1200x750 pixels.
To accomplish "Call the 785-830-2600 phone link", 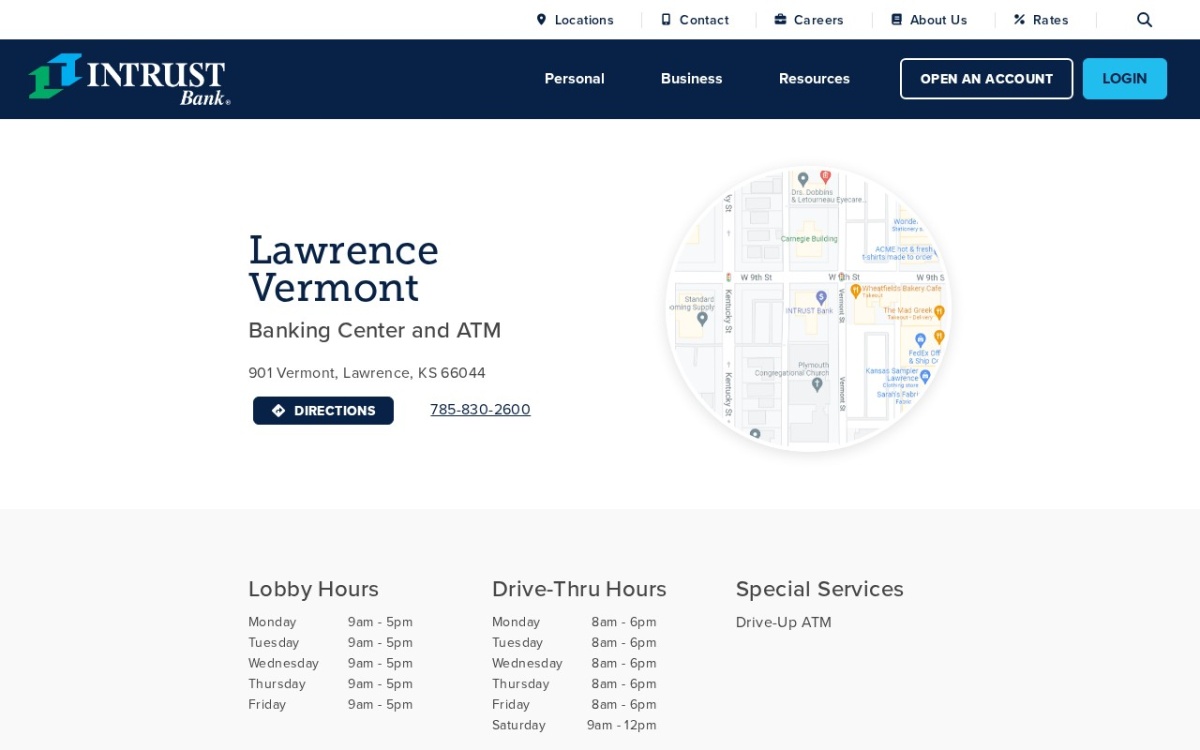I will 480,410.
